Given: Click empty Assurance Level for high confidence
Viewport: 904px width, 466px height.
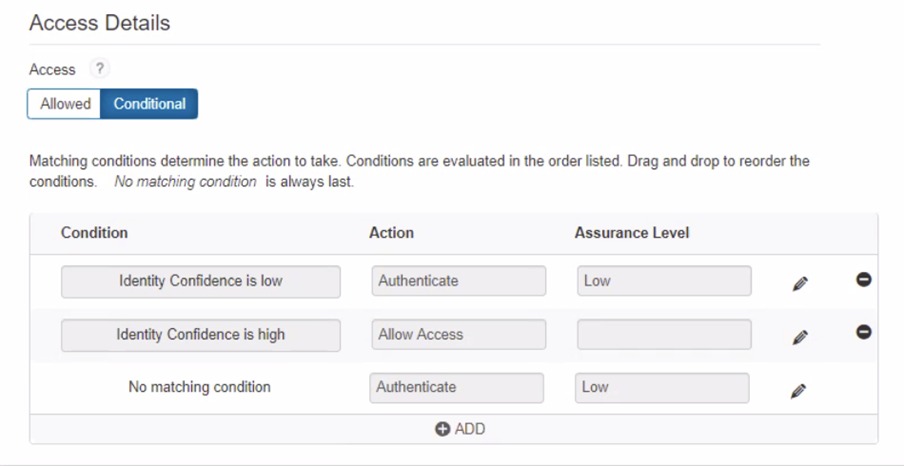Looking at the screenshot, I should (663, 335).
